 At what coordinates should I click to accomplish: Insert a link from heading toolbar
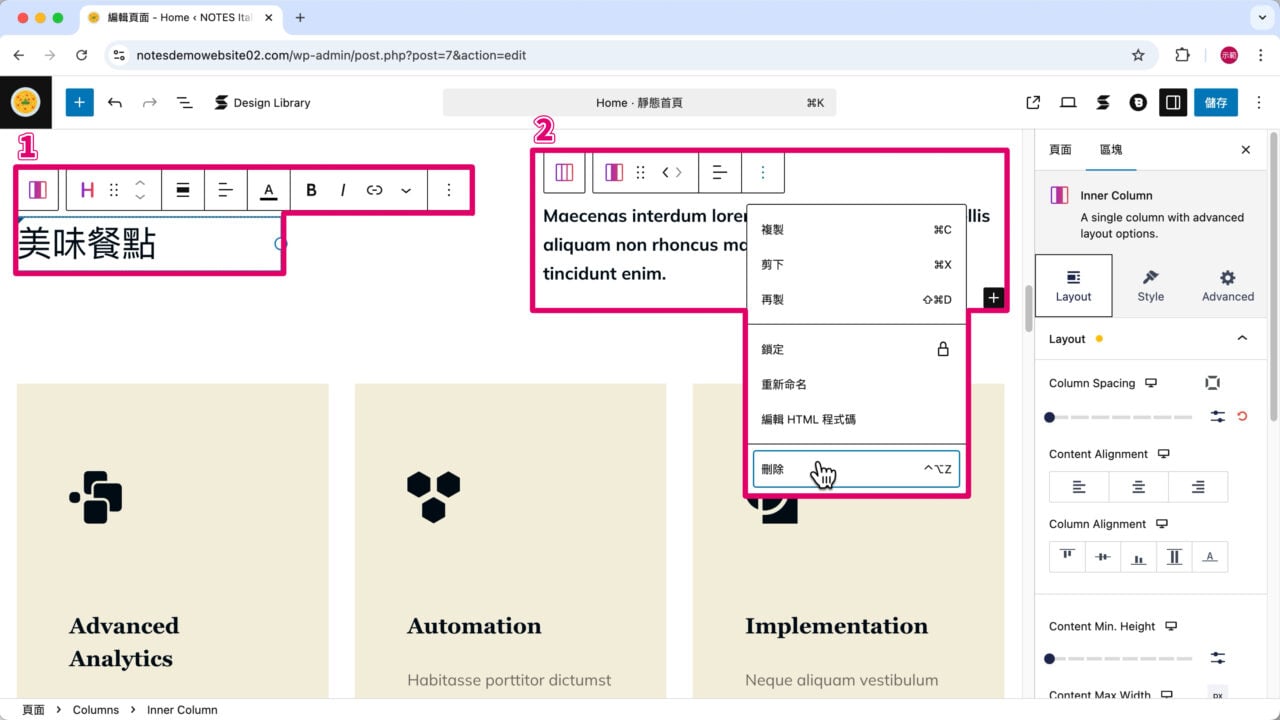374,189
